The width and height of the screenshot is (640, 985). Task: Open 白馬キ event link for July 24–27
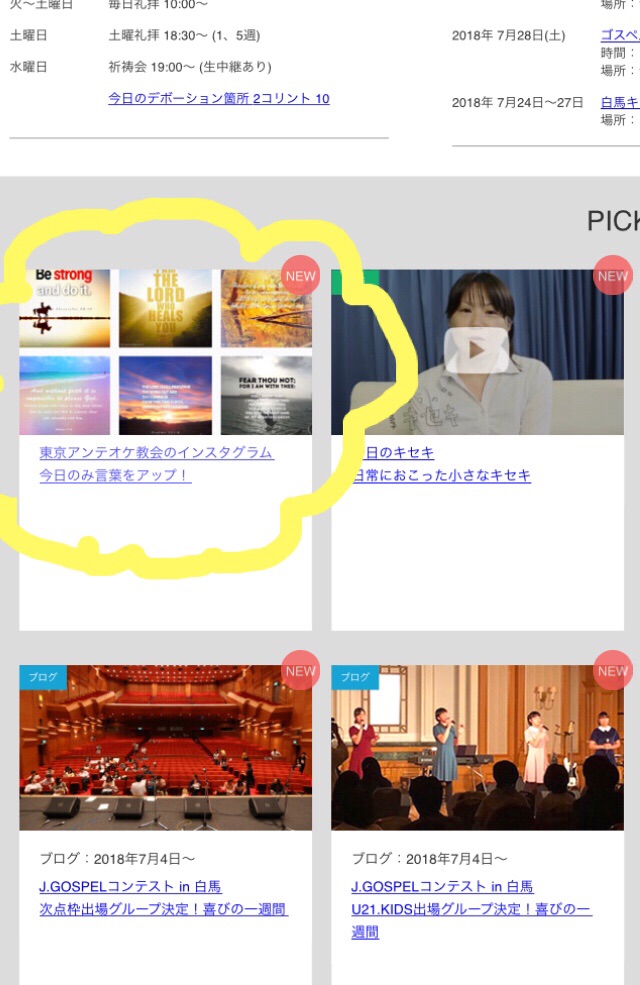620,102
